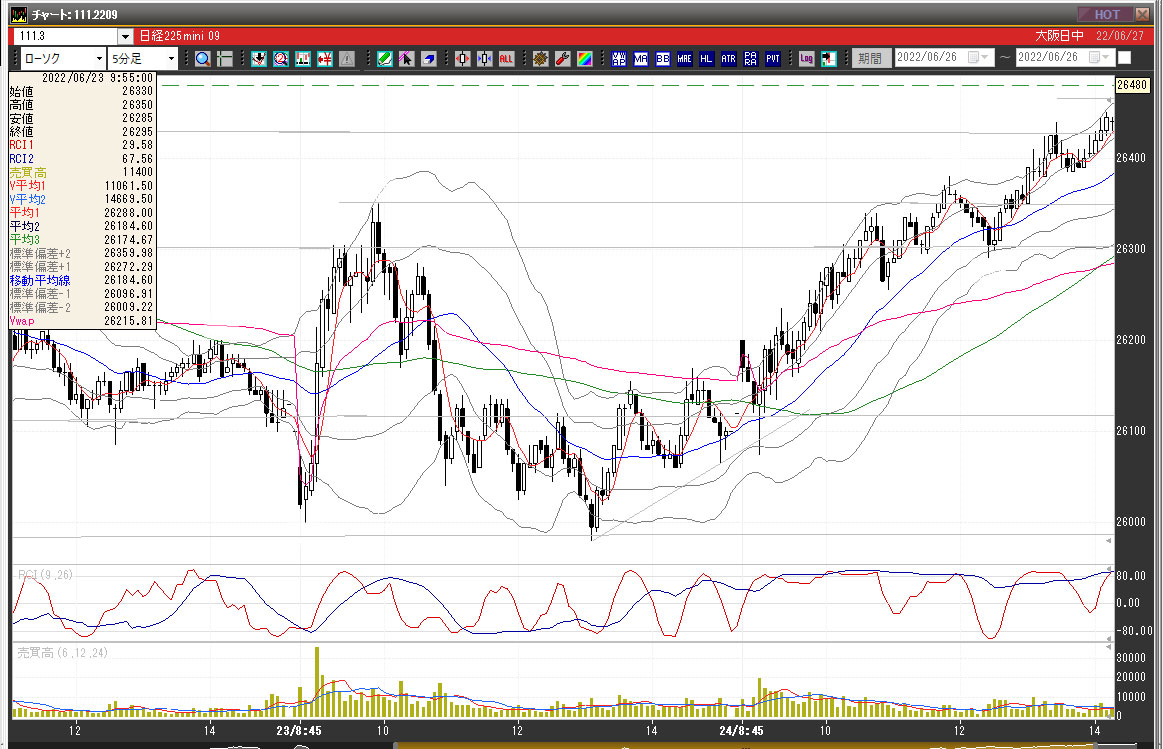Image resolution: width=1163 pixels, height=749 pixels.
Task: Click the yen price arrow icon
Action: pyautogui.click(x=325, y=59)
